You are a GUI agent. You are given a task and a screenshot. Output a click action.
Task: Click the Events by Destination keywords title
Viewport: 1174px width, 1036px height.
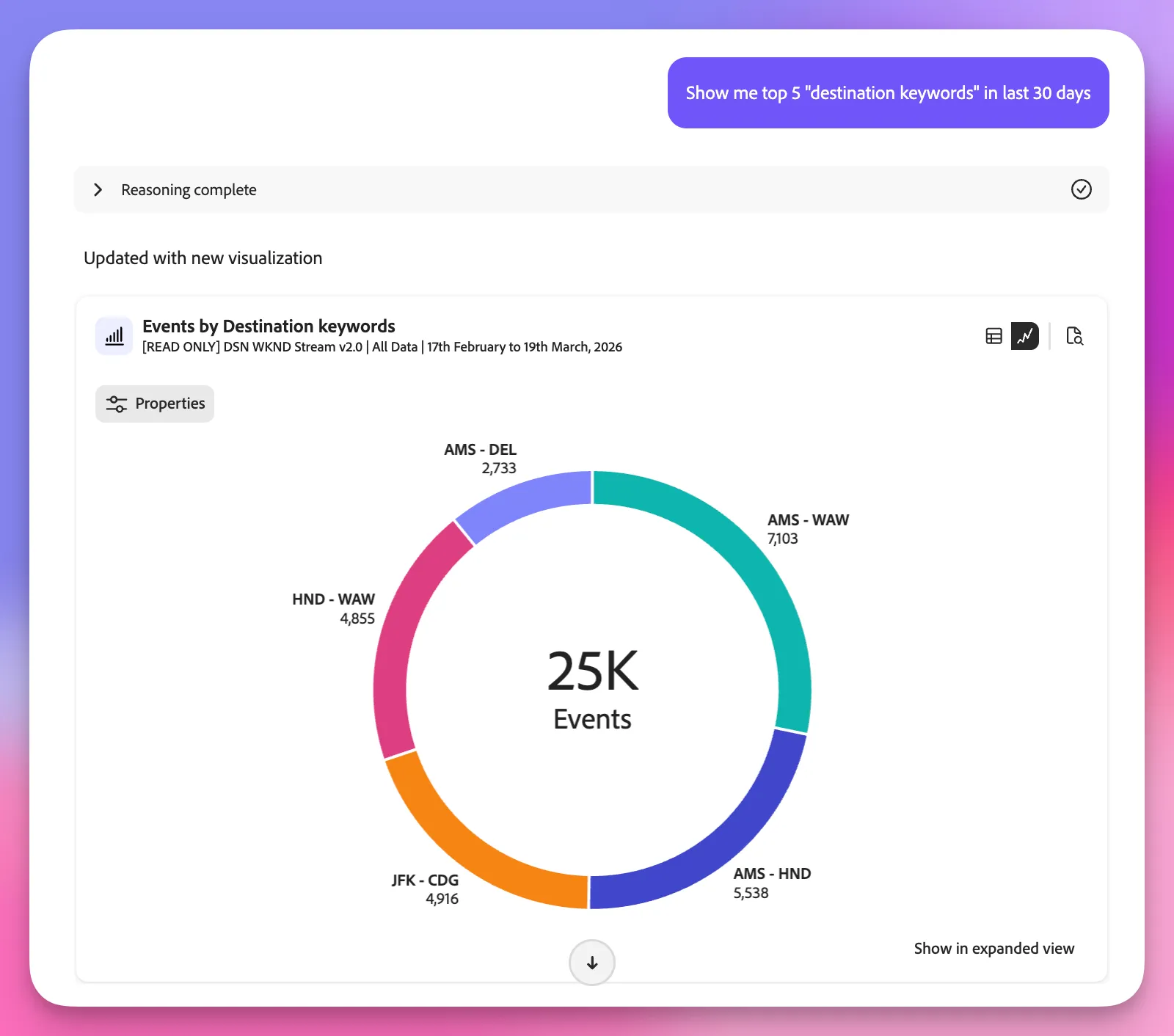coord(269,326)
